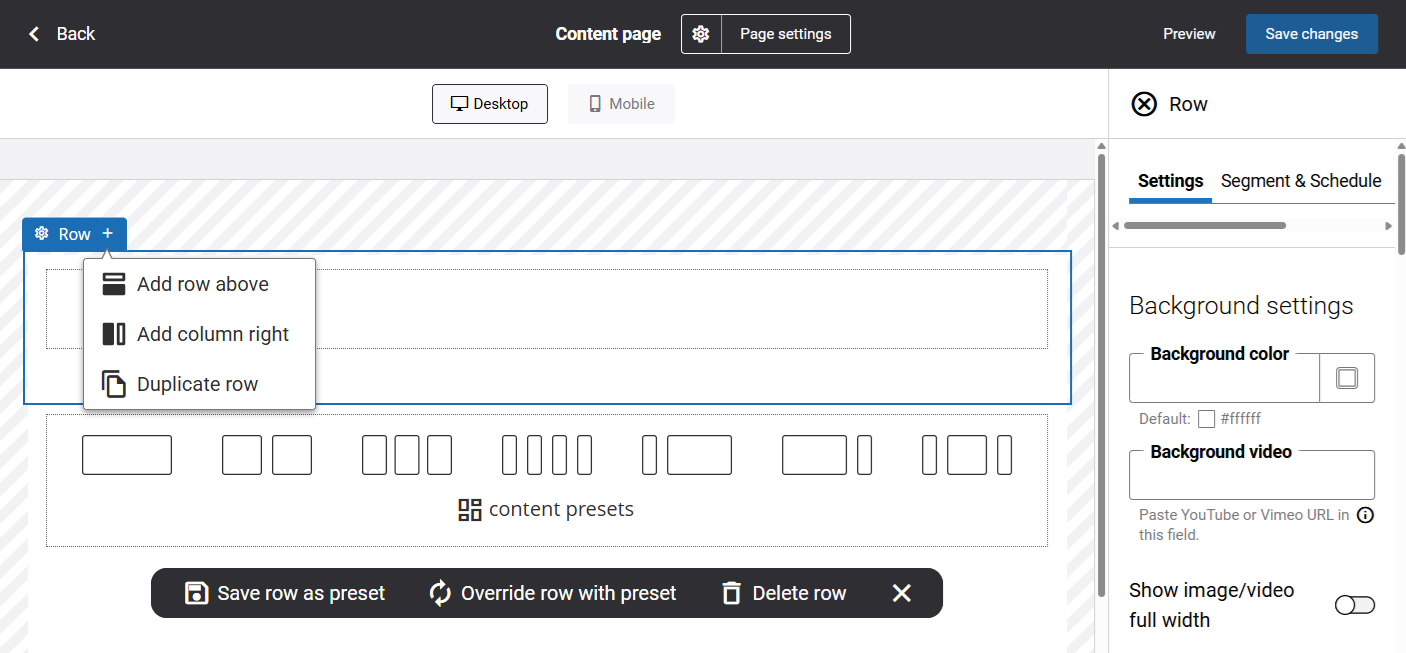Click the Page settings gear icon

(701, 34)
